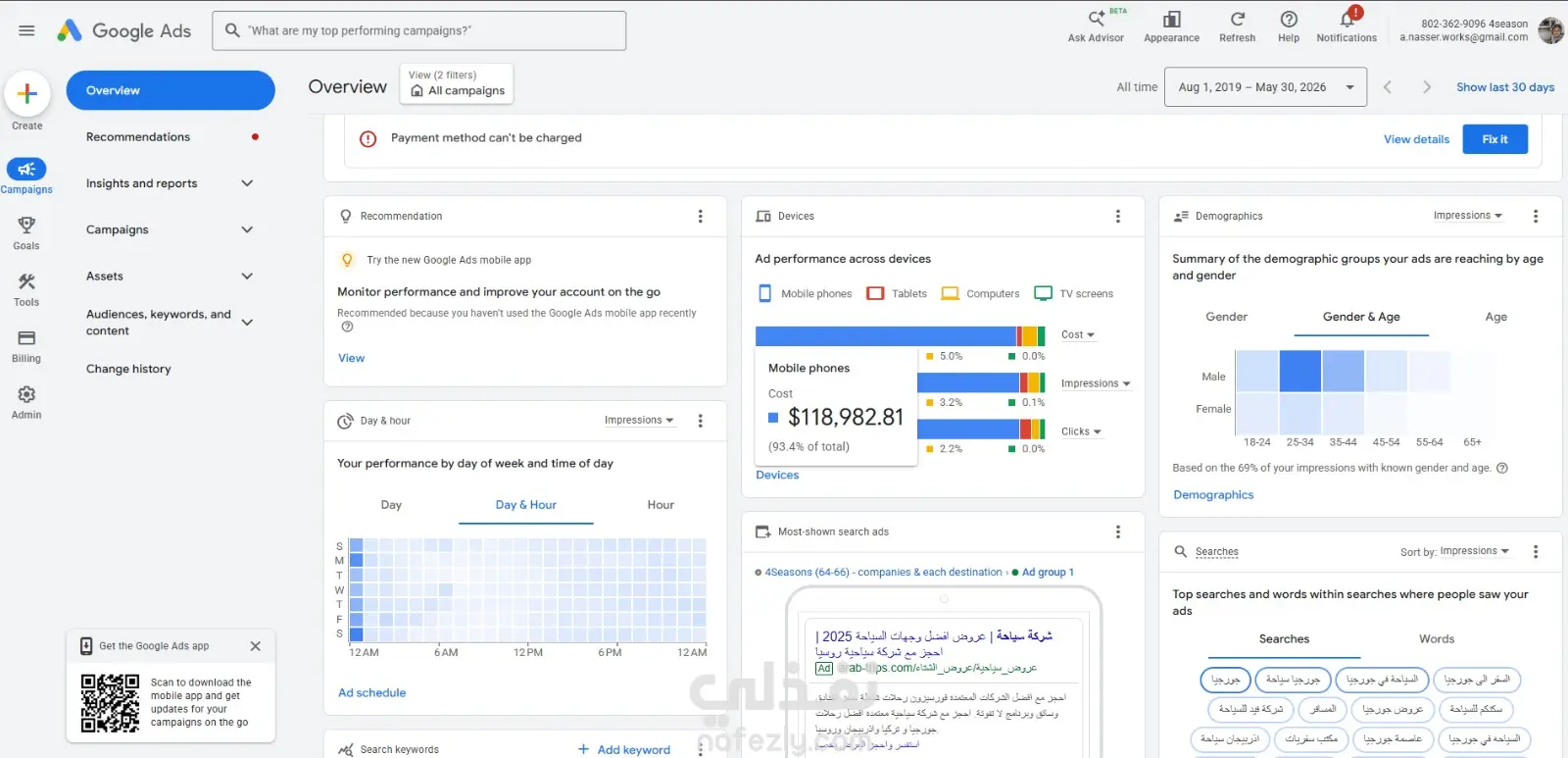Screen dimensions: 1568x758
Task: Click the Google Ads app QR code
Action: pyautogui.click(x=110, y=703)
